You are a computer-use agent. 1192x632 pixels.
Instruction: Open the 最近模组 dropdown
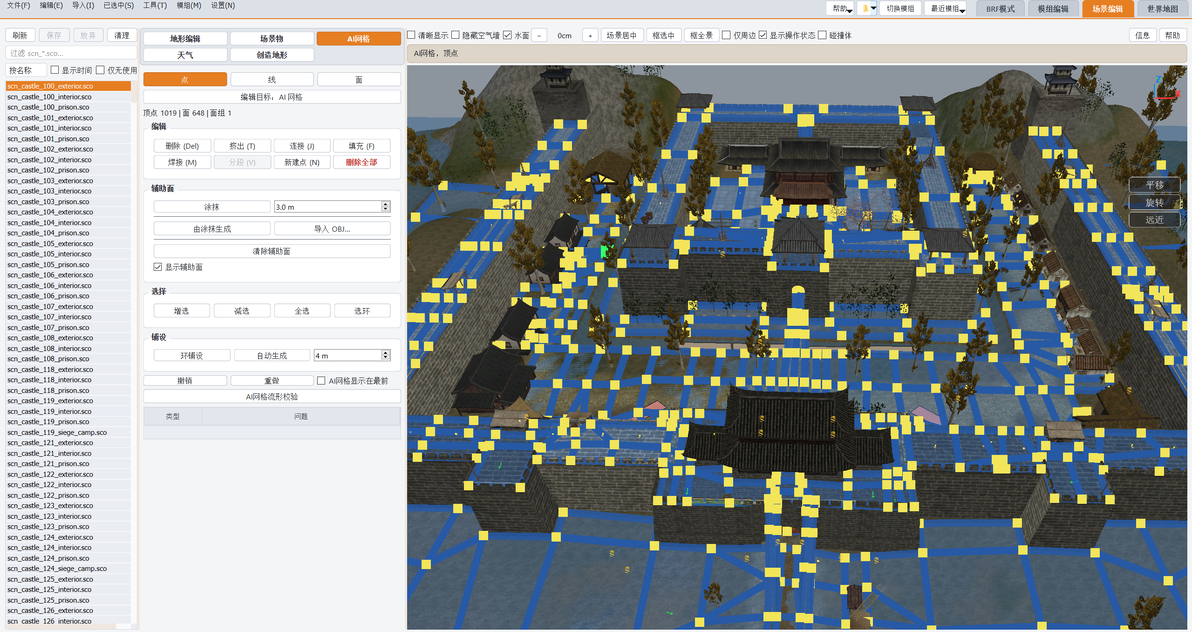click(946, 8)
